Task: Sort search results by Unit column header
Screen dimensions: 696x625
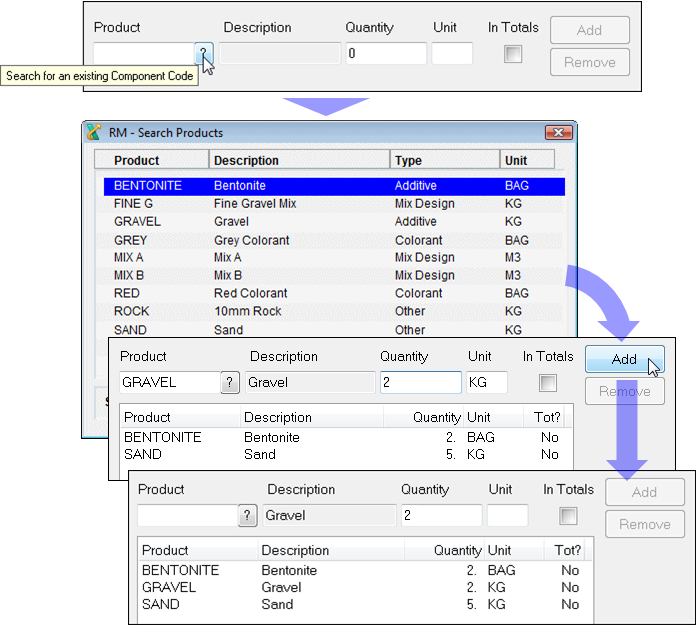Action: point(527,160)
